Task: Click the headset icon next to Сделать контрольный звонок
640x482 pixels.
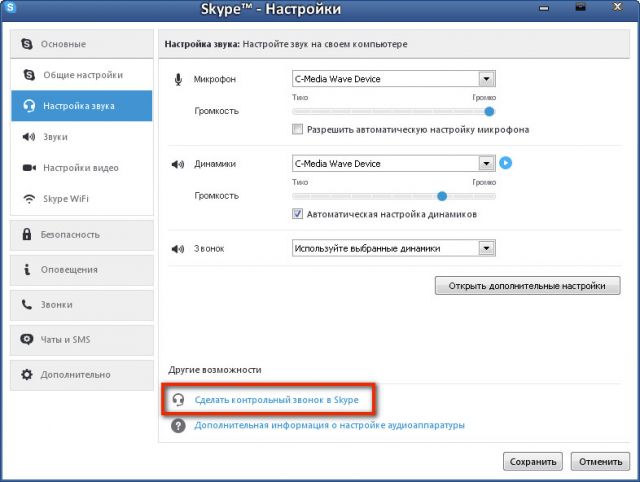Action: [178, 400]
